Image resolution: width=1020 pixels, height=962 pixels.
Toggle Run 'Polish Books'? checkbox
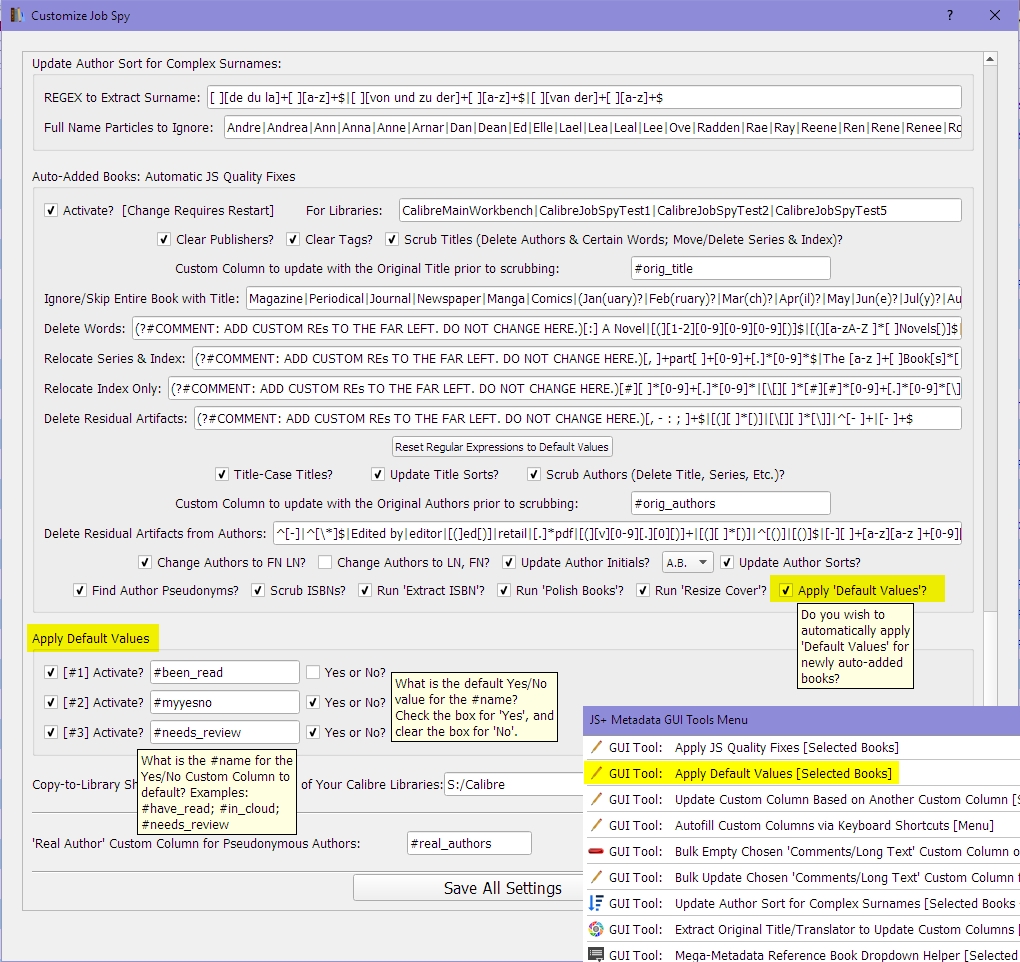pyautogui.click(x=504, y=590)
